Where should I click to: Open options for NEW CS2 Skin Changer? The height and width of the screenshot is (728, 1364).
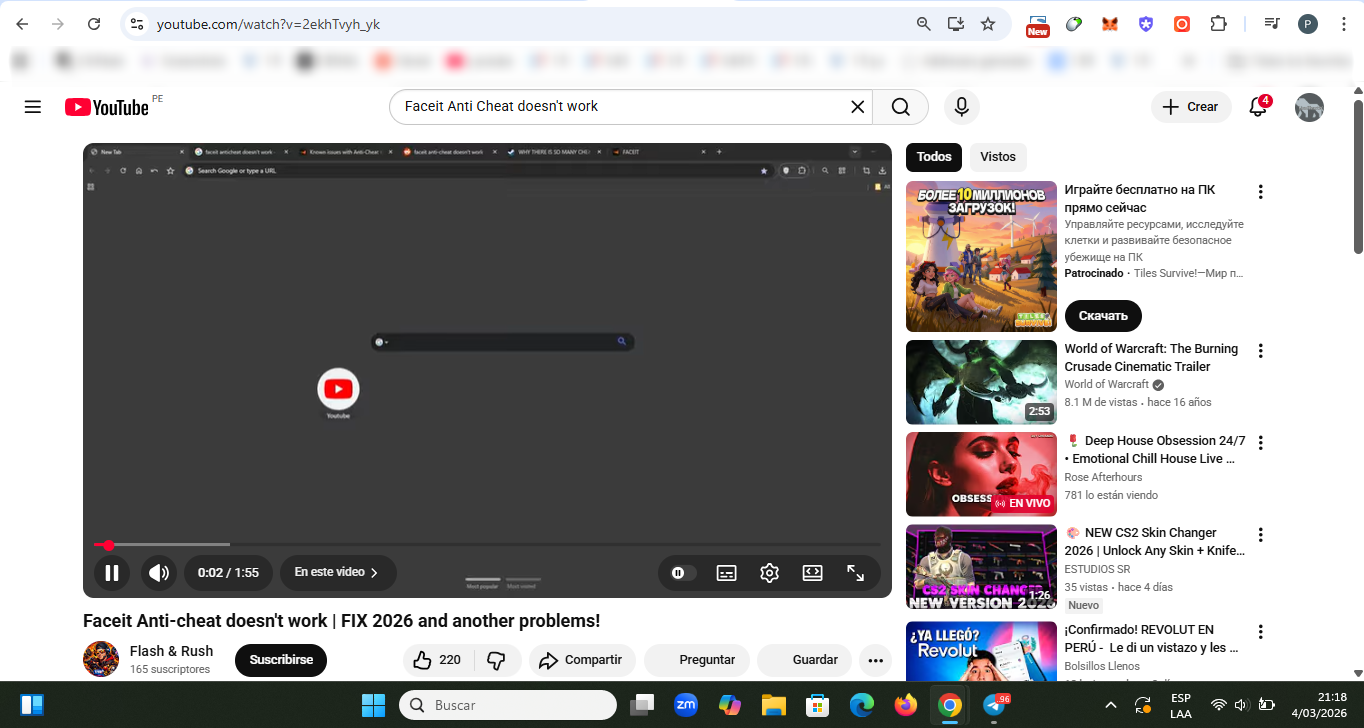pos(1261,535)
